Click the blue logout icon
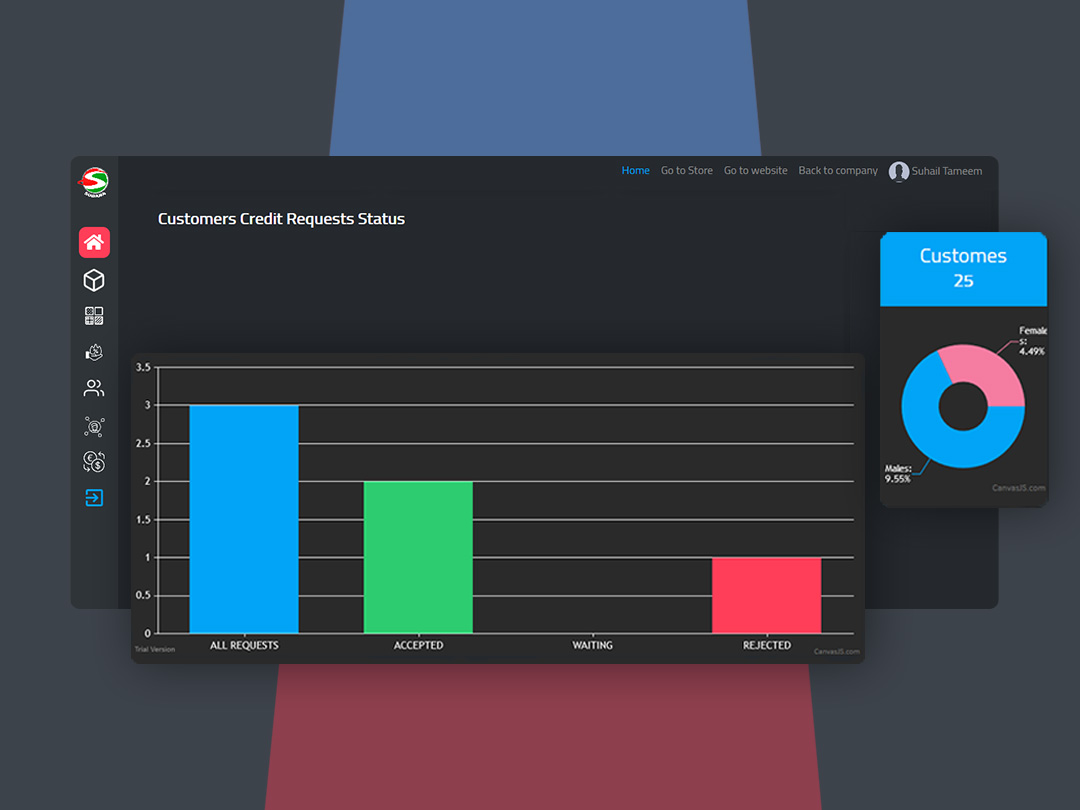 [94, 498]
